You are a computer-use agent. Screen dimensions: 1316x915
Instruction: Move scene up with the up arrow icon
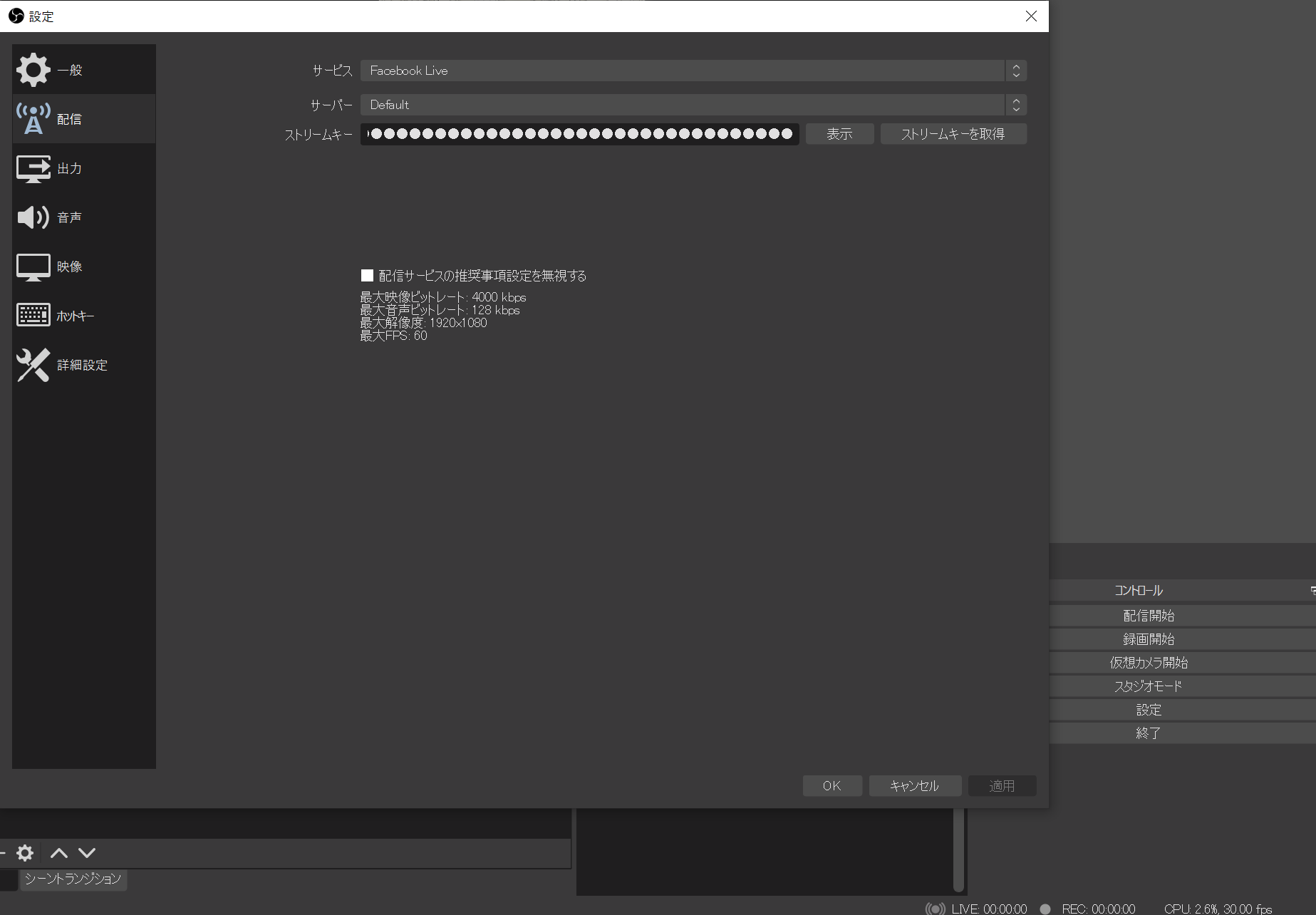click(x=59, y=853)
